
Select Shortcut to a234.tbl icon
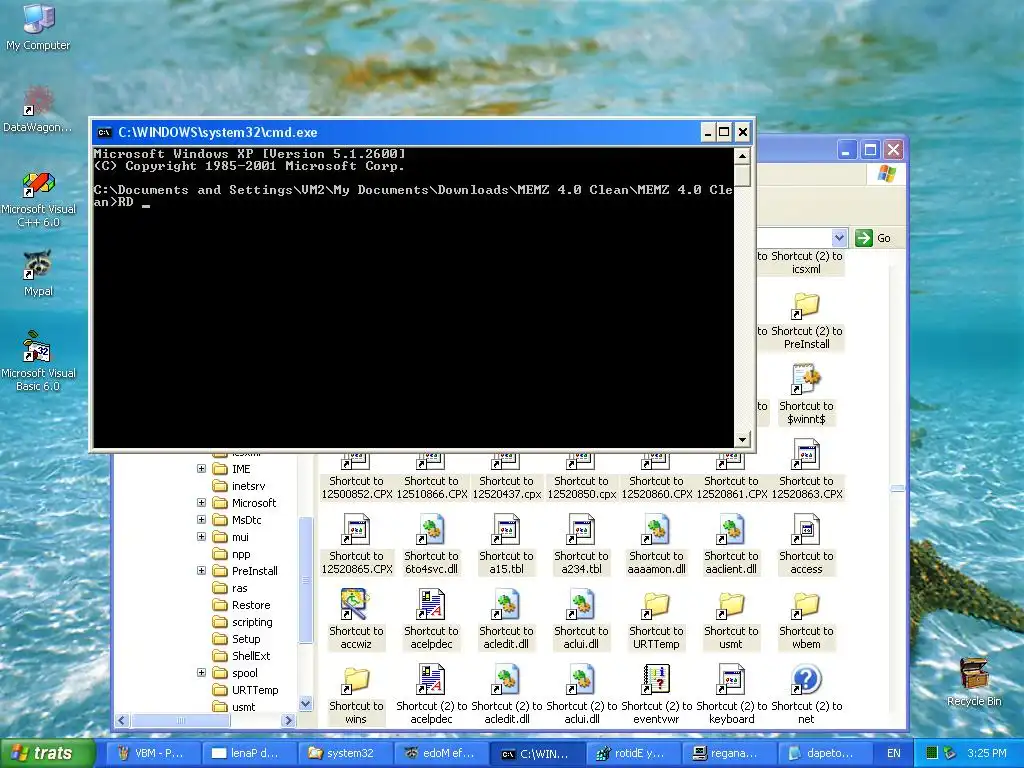(581, 544)
